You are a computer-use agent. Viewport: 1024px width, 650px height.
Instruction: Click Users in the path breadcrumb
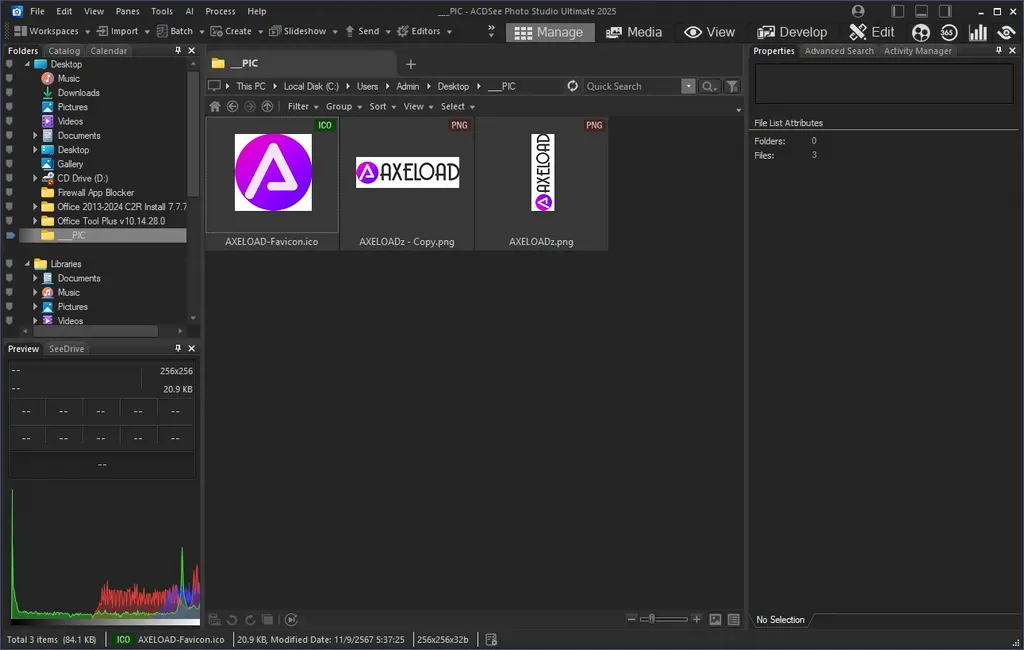(x=367, y=86)
